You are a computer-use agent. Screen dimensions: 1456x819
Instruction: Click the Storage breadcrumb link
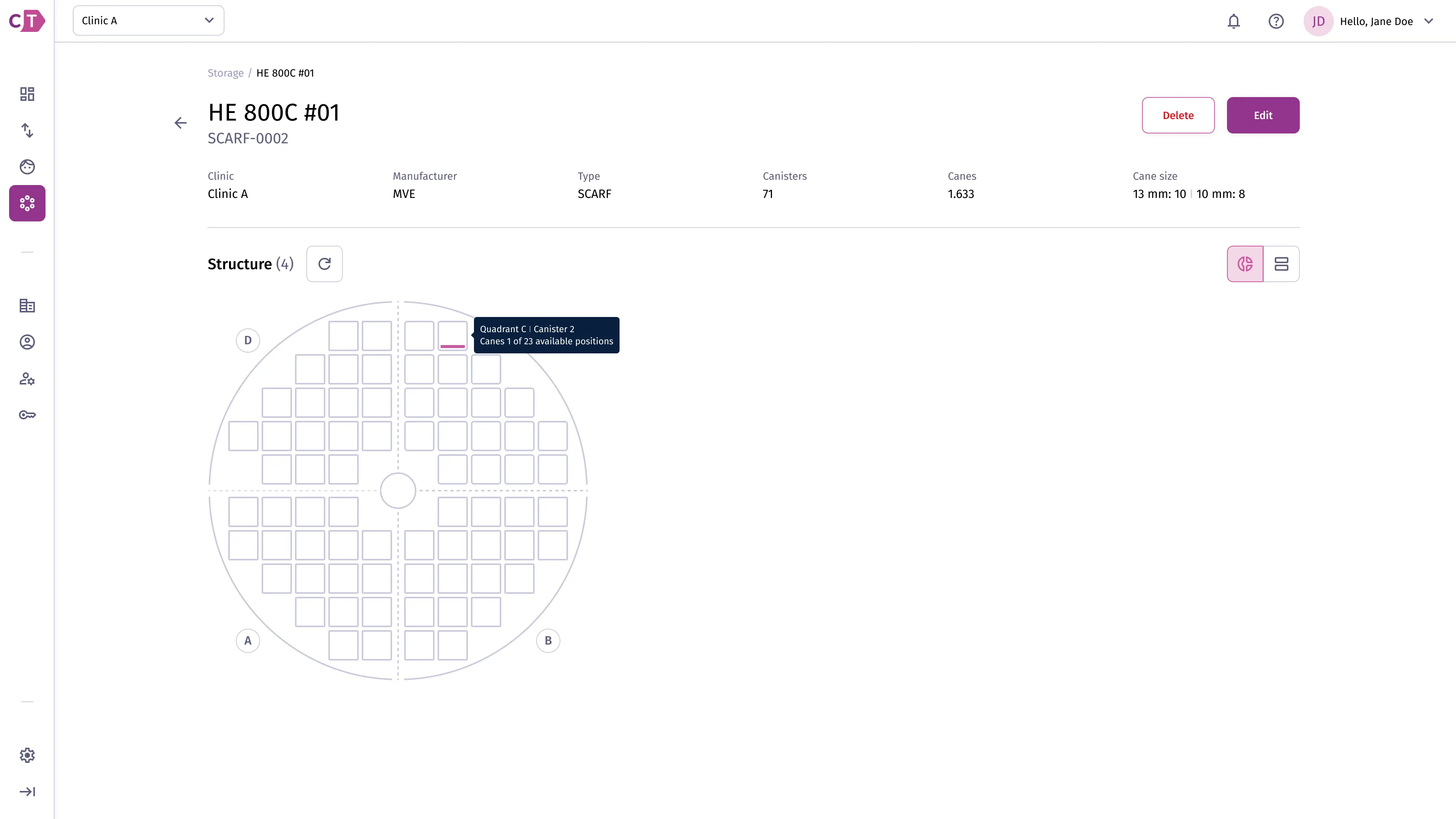tap(226, 73)
